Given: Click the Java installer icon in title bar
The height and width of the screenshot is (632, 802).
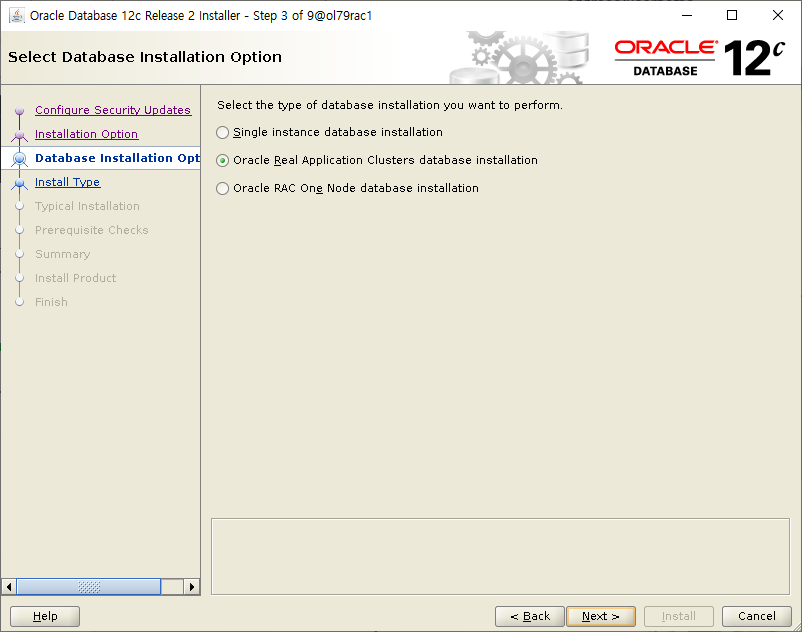Looking at the screenshot, I should 17,15.
